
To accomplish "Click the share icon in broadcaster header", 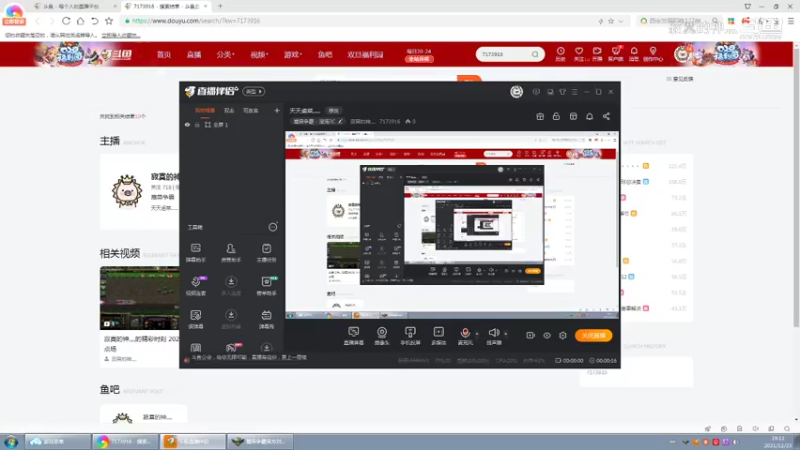I will [x=606, y=116].
